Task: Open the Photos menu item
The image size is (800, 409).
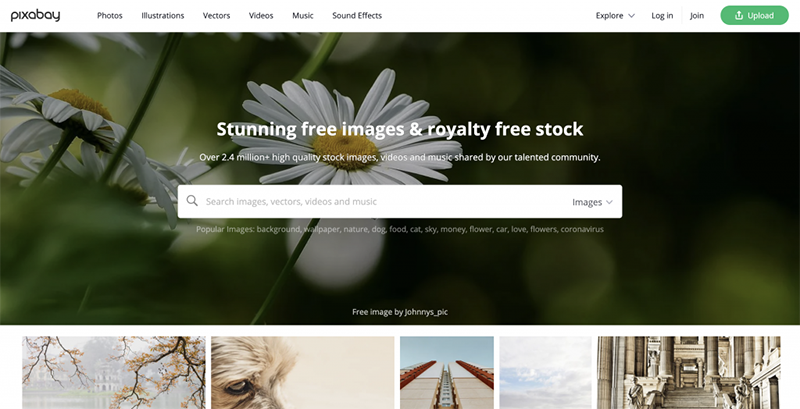Action: coord(110,16)
